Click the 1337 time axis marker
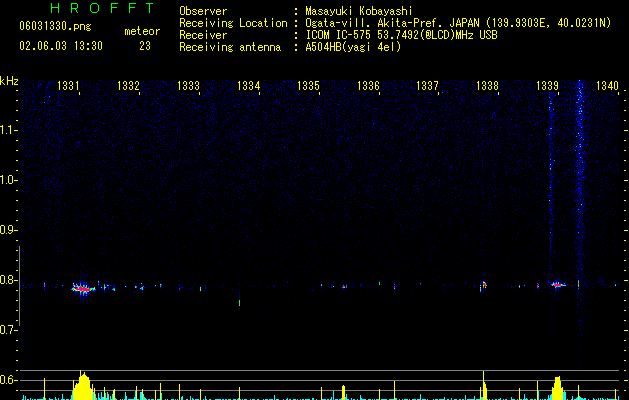The image size is (629, 400). (x=427, y=85)
